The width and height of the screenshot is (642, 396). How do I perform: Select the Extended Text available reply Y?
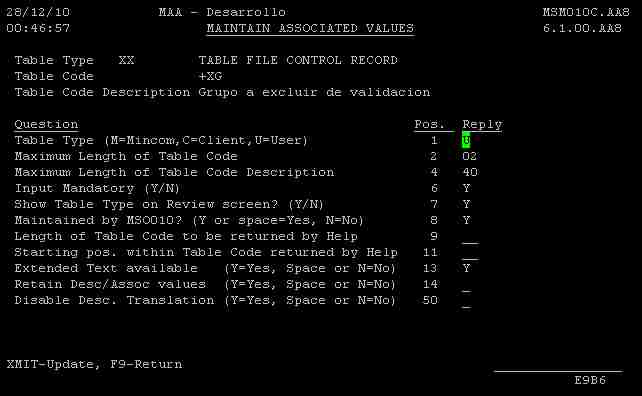466,268
